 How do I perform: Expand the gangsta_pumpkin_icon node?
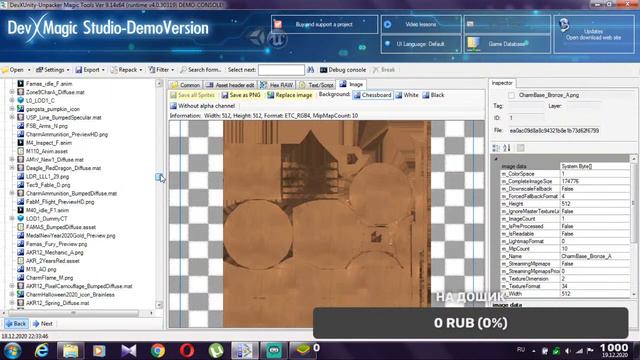coord(12,109)
